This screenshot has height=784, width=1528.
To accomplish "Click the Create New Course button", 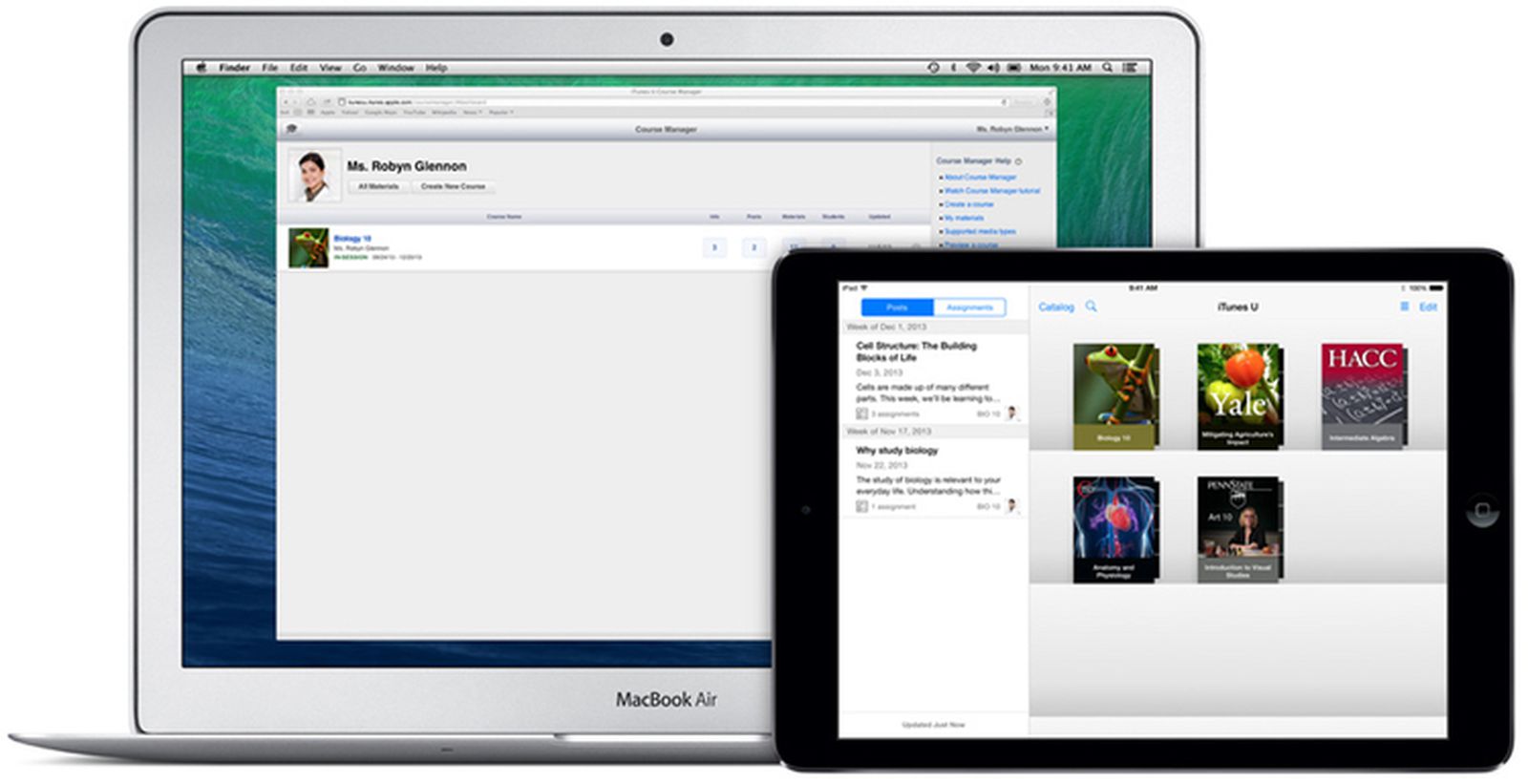I will click(x=453, y=186).
